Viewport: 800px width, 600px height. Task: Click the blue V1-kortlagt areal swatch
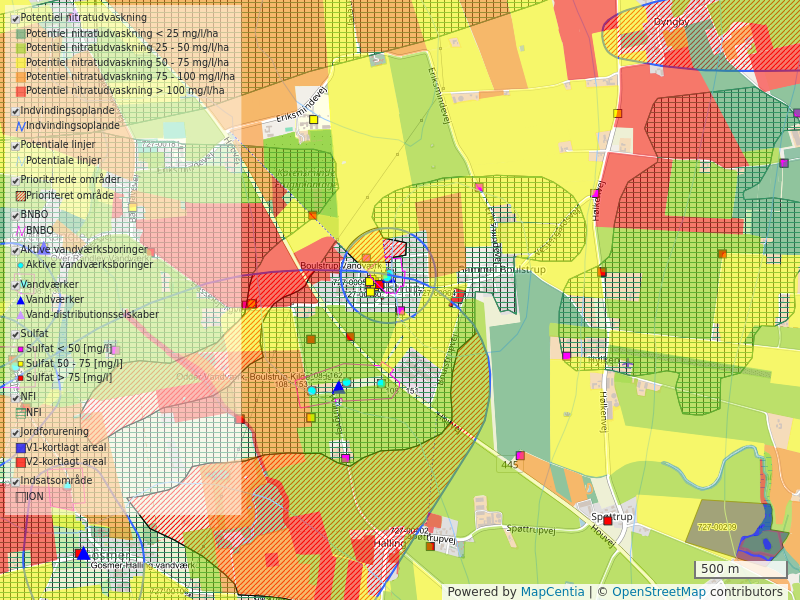tap(20, 448)
